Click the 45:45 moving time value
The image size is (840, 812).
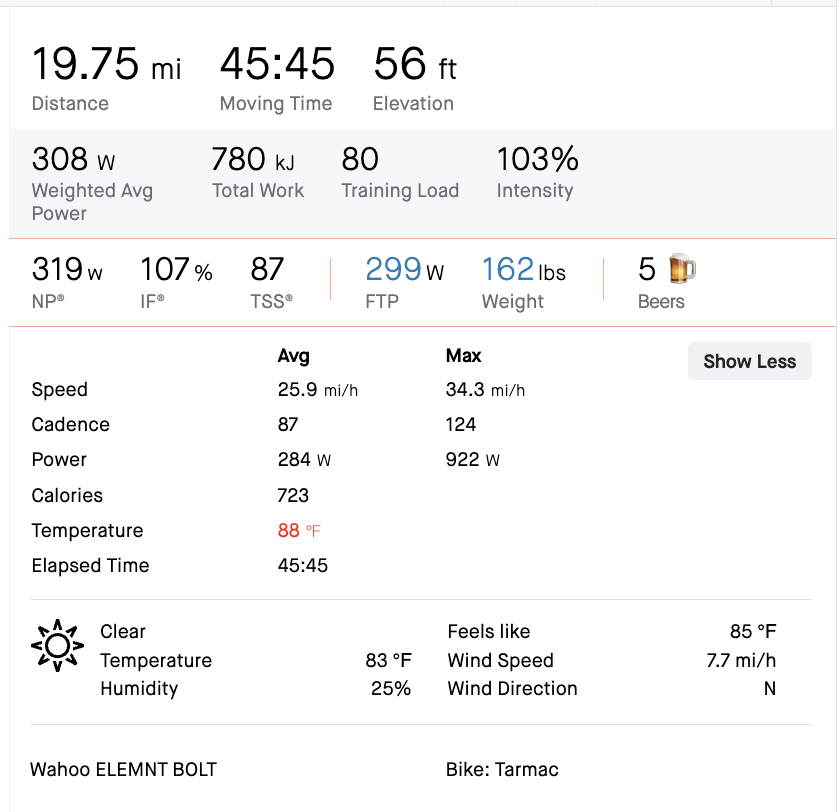coord(277,65)
